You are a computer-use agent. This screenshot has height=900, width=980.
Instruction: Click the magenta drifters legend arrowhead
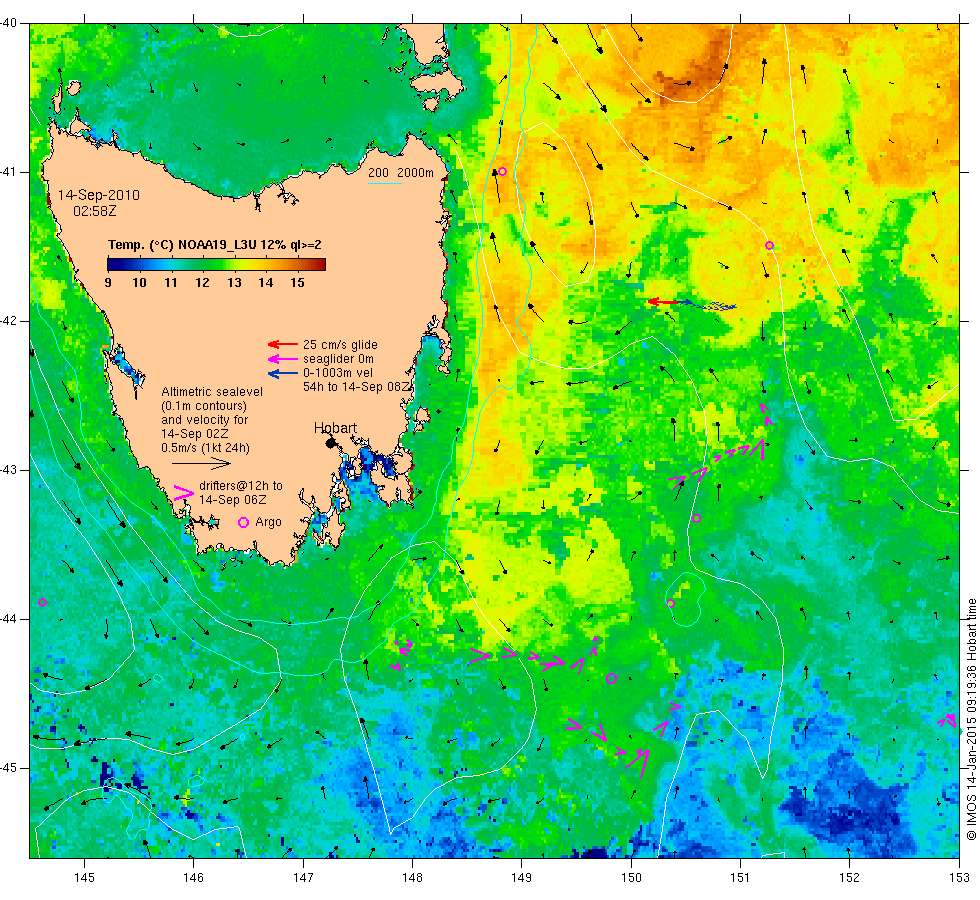click(x=183, y=492)
